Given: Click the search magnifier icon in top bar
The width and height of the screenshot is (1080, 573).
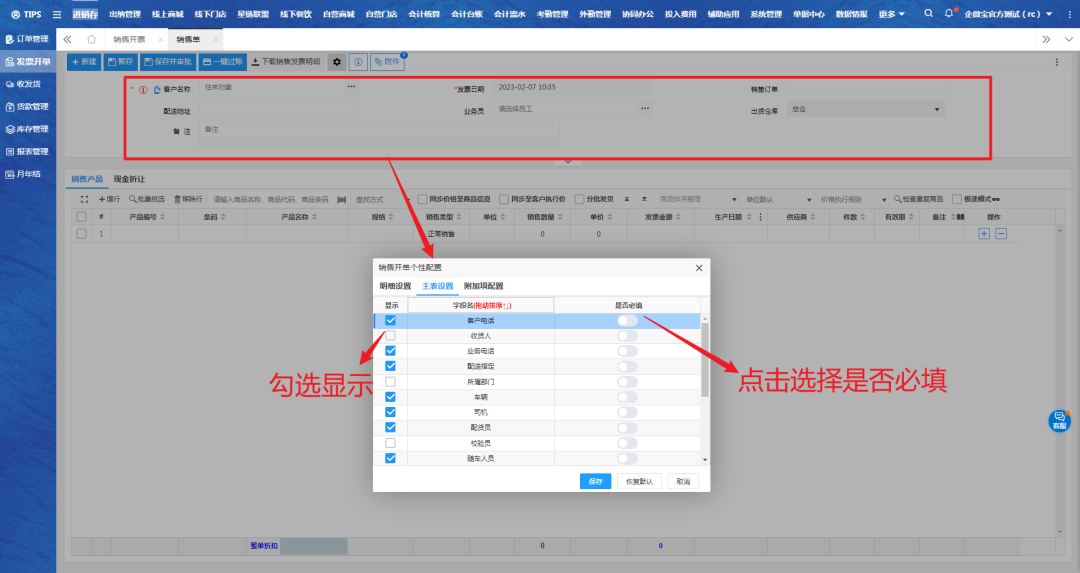Looking at the screenshot, I should point(929,14).
